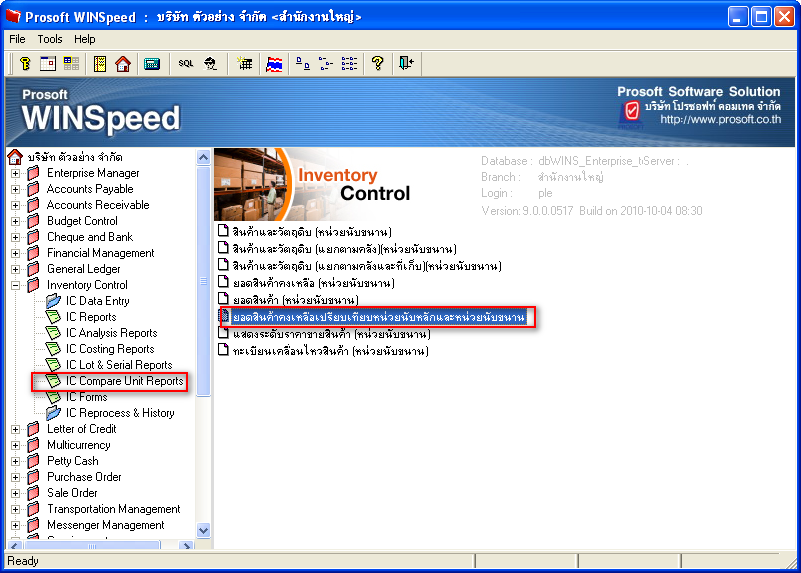Open the yellow notebook toolbar icon

point(100,64)
